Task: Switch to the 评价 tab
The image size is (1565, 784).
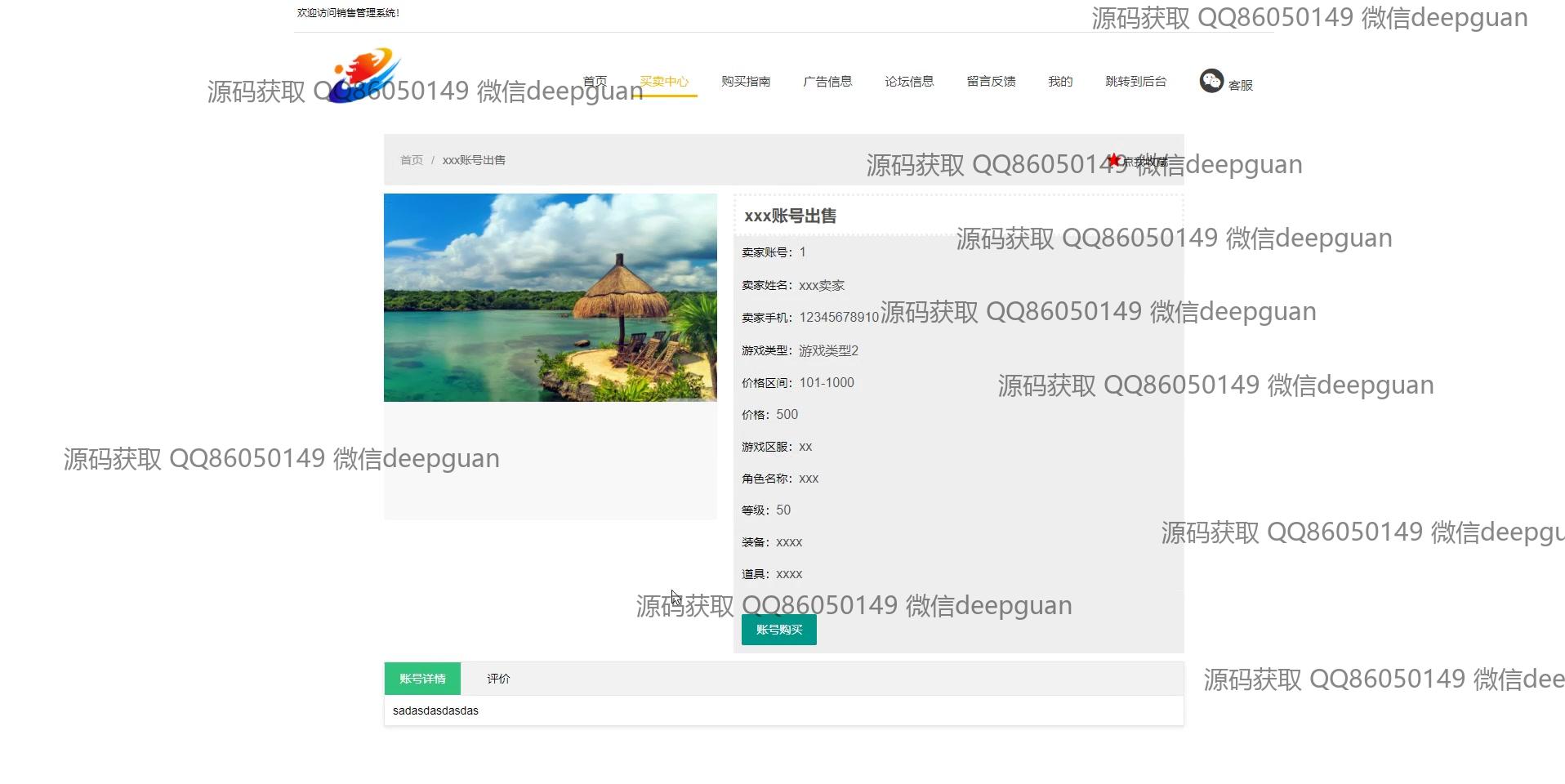Action: pos(498,679)
